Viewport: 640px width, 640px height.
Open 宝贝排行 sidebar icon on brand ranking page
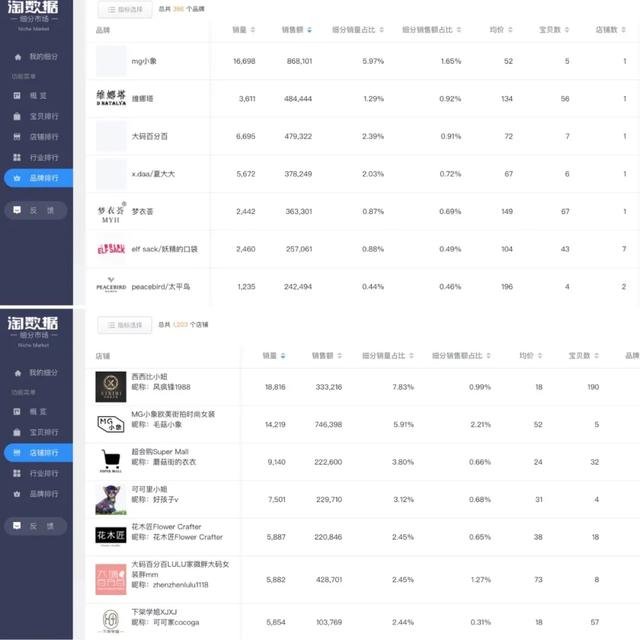pyautogui.click(x=17, y=116)
